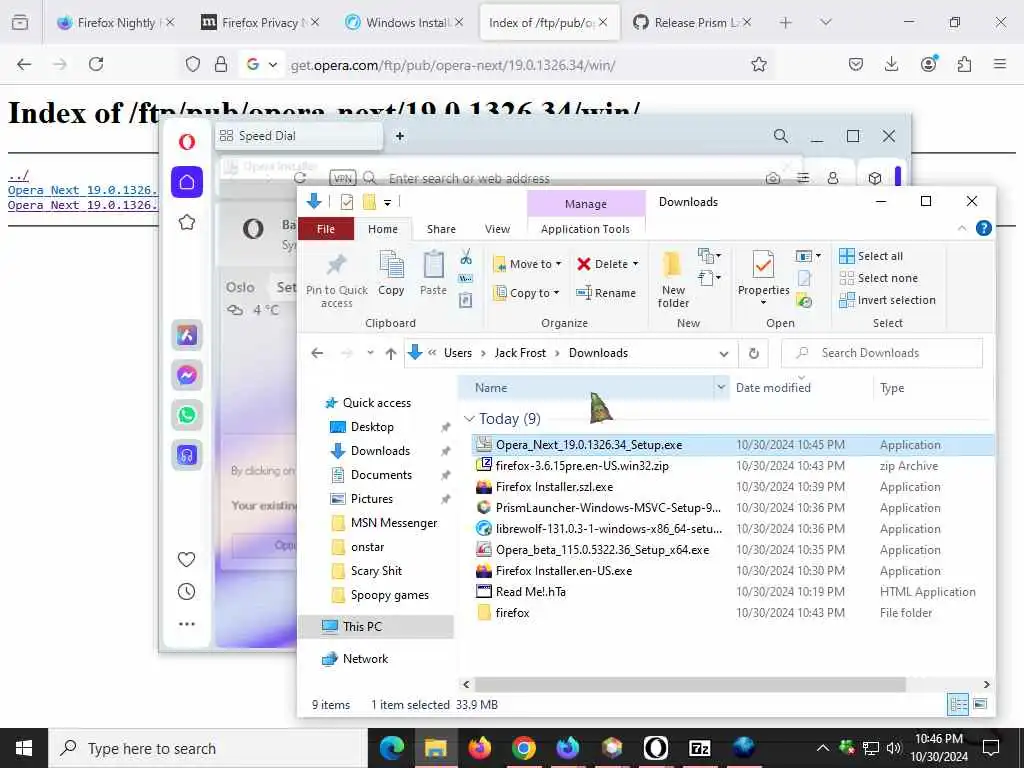The height and width of the screenshot is (768, 1024).
Task: Click Windows Start button
Action: (24, 748)
